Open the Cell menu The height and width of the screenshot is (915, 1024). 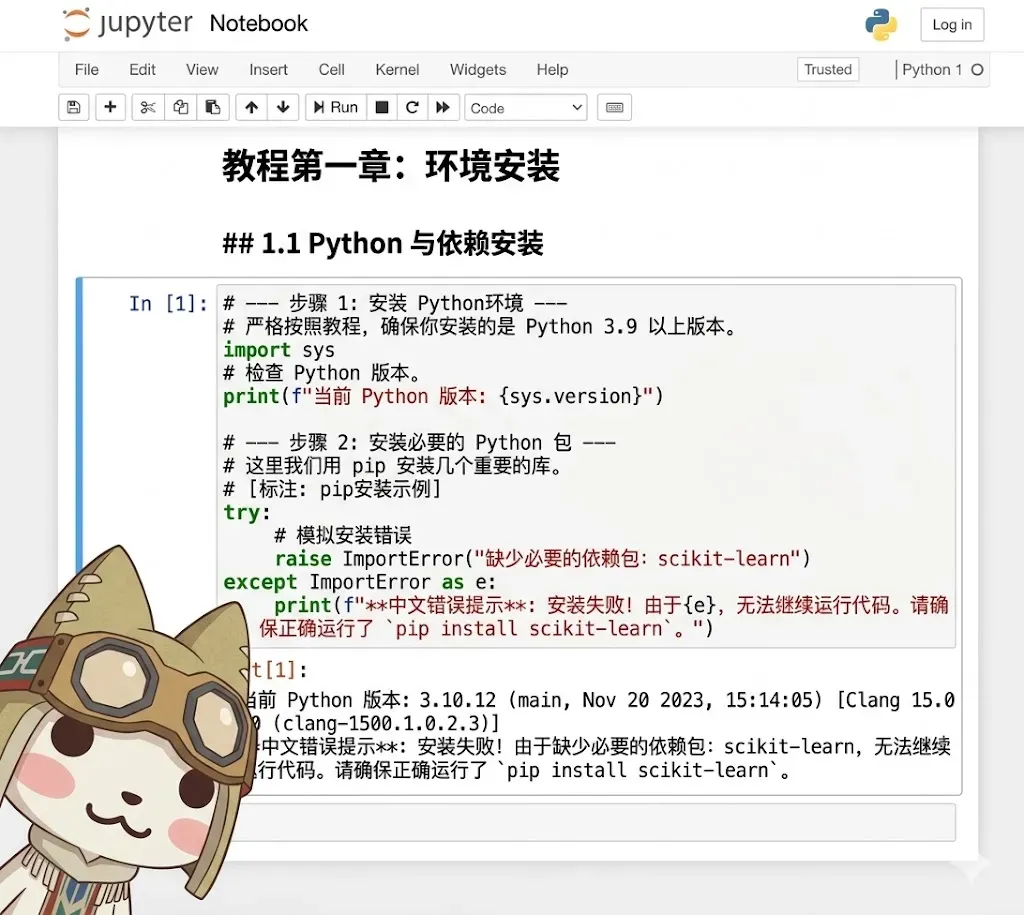pos(331,70)
